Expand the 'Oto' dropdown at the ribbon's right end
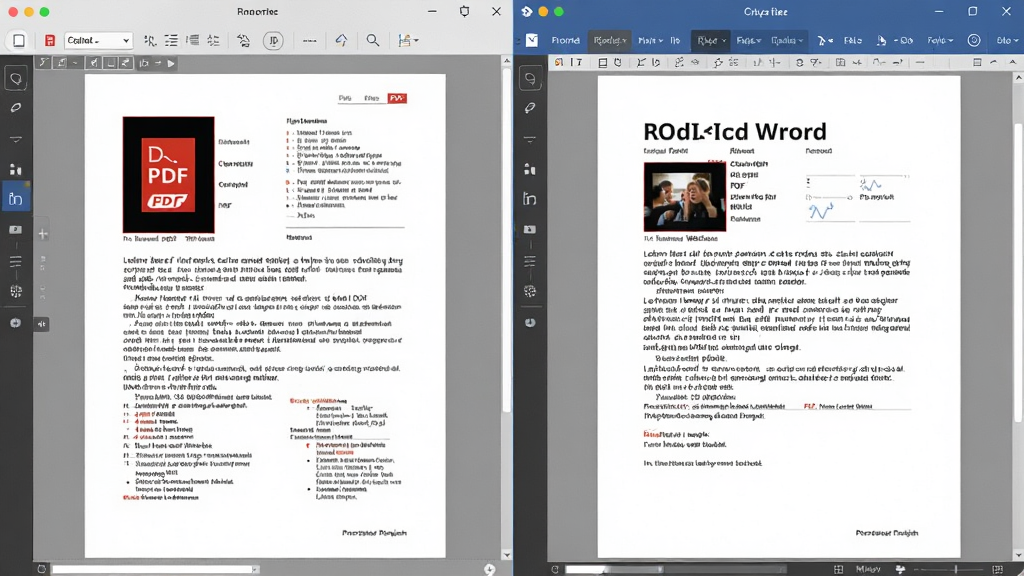1024x576 pixels. [1007, 40]
